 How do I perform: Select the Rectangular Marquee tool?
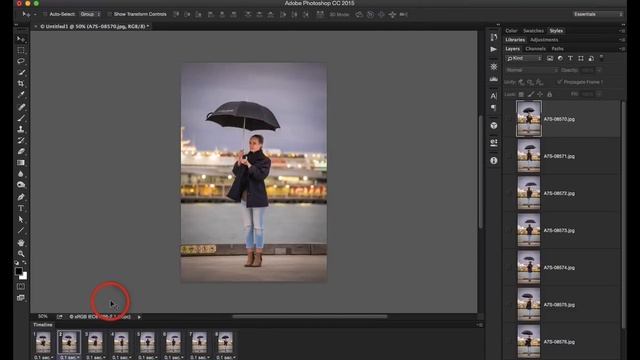click(x=21, y=50)
